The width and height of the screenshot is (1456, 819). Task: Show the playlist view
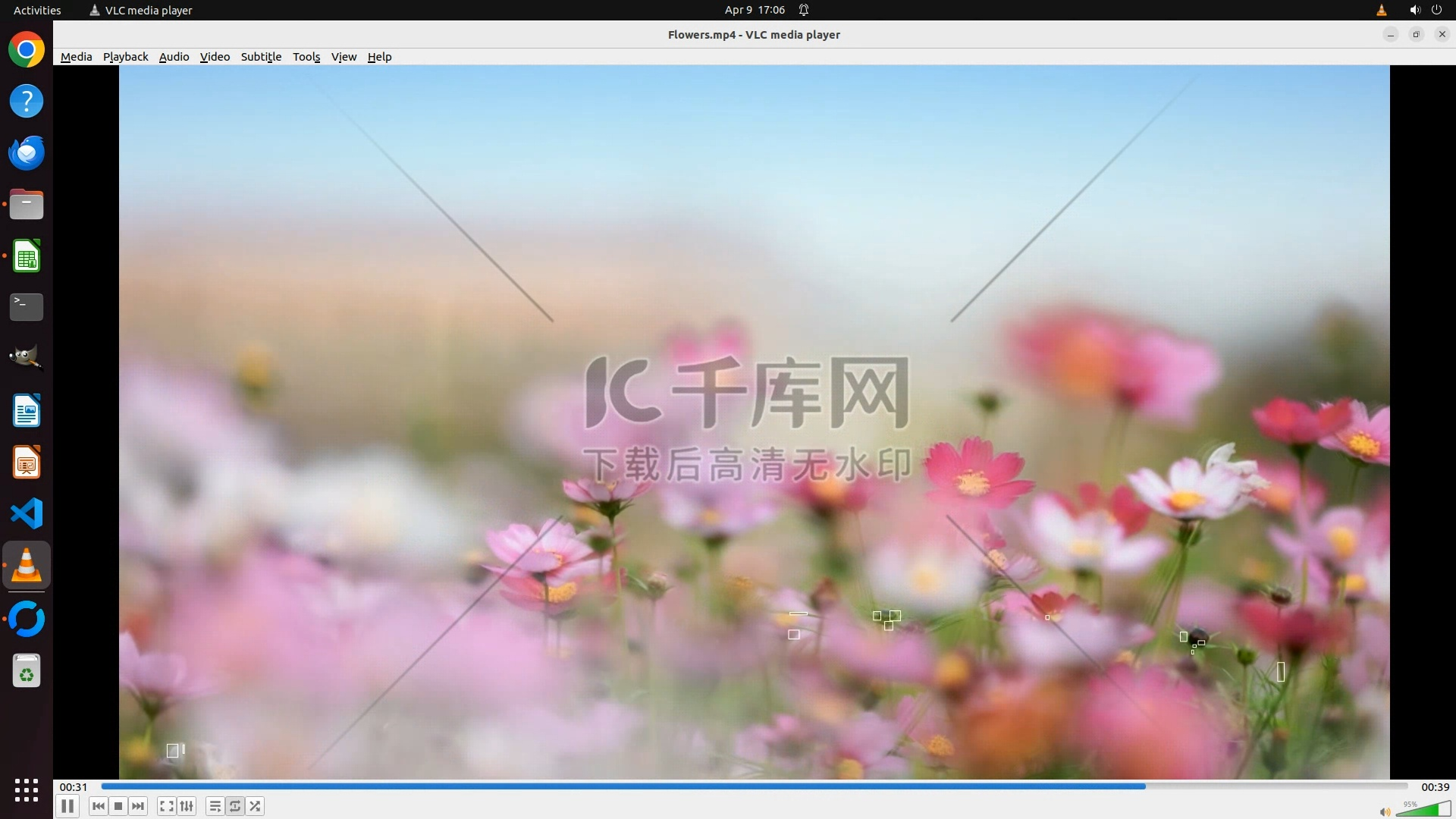(215, 806)
